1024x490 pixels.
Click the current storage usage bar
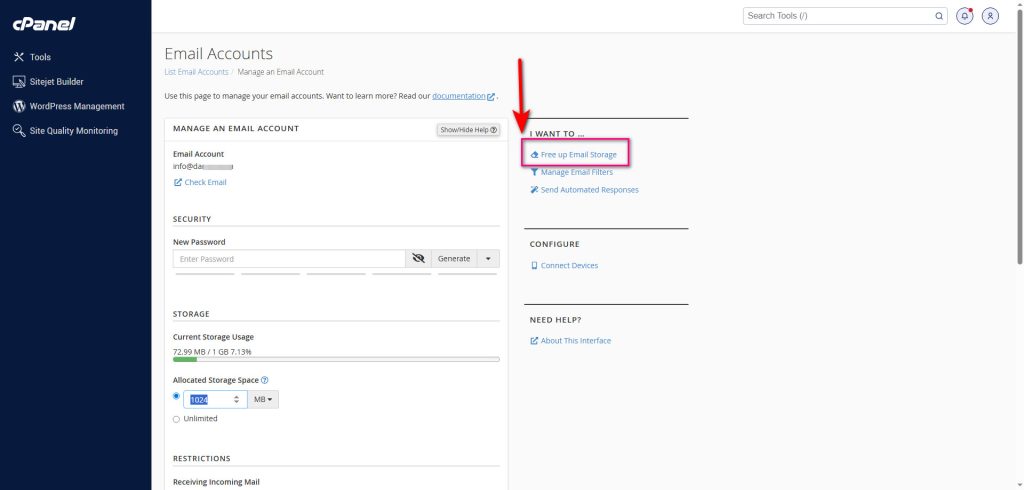[x=336, y=359]
